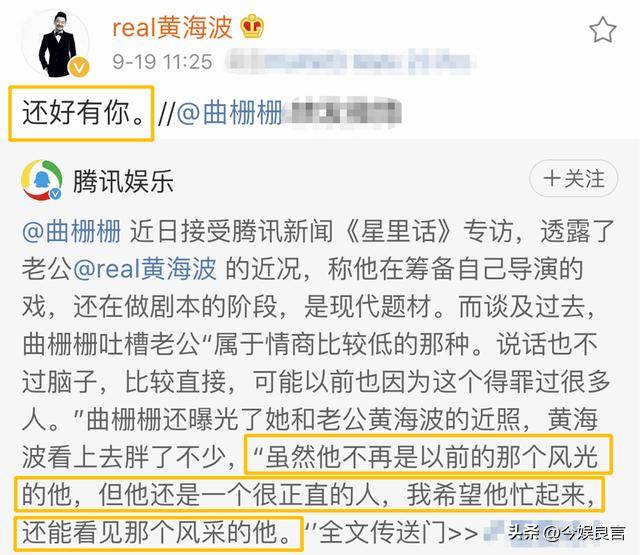Open the 全文传送门>> full article link
Image resolution: width=640 pixels, height=555 pixels.
point(399,533)
